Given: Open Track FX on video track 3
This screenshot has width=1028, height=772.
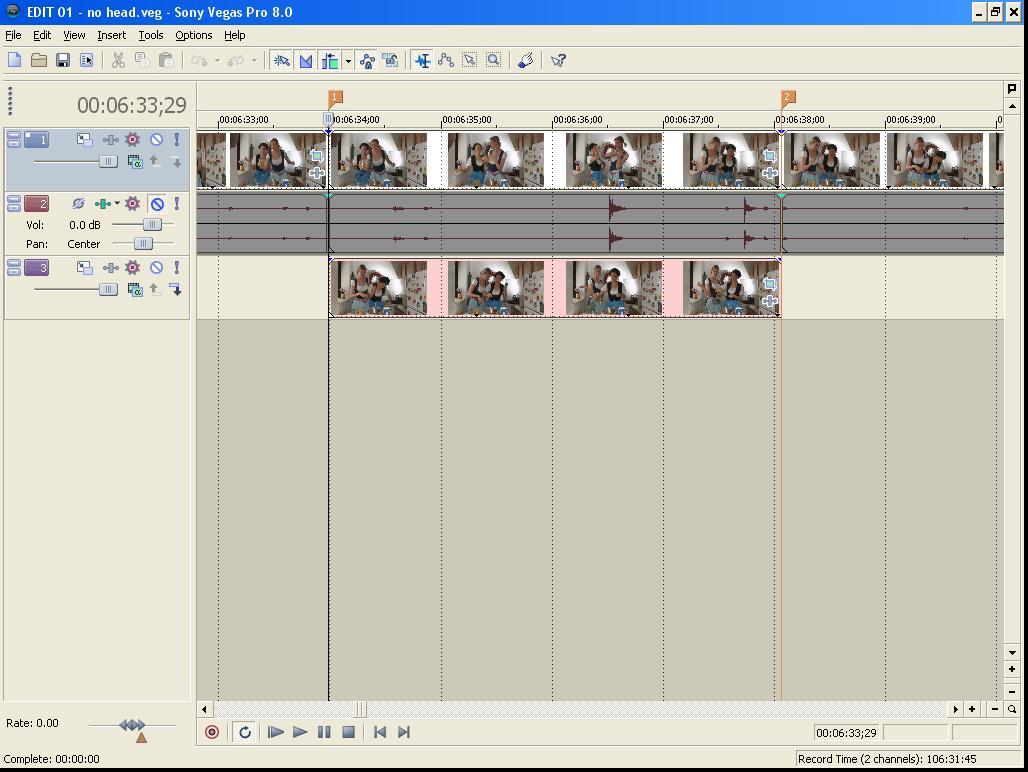Looking at the screenshot, I should tap(132, 268).
